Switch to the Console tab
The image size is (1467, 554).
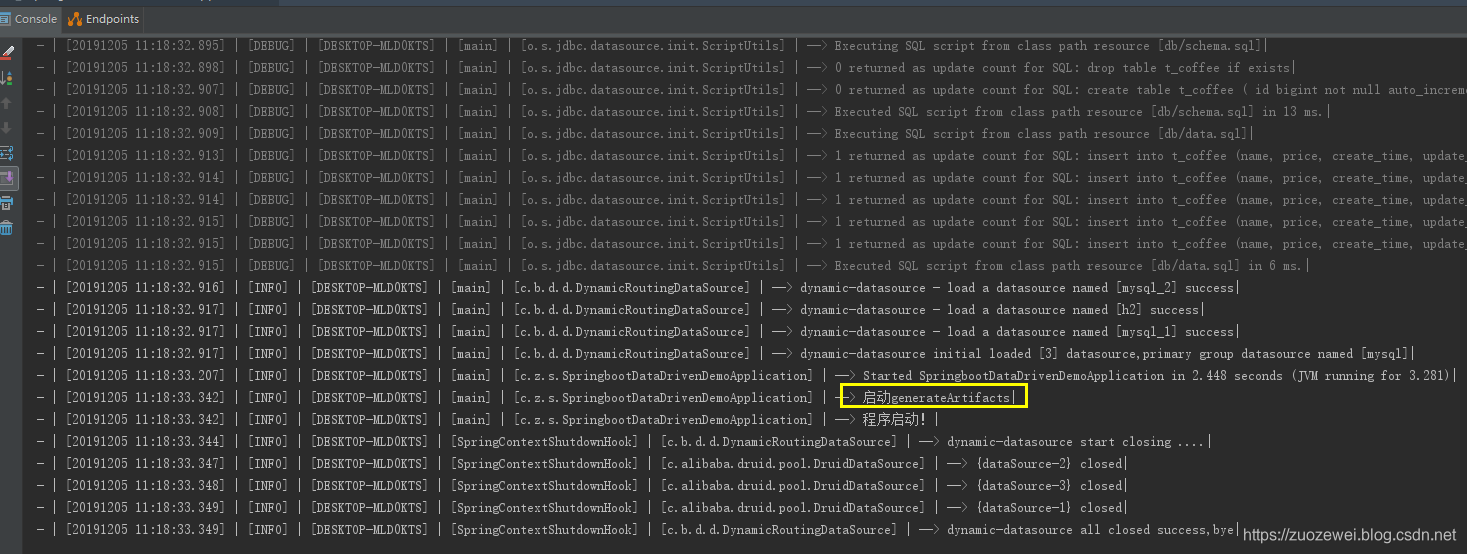coord(29,18)
